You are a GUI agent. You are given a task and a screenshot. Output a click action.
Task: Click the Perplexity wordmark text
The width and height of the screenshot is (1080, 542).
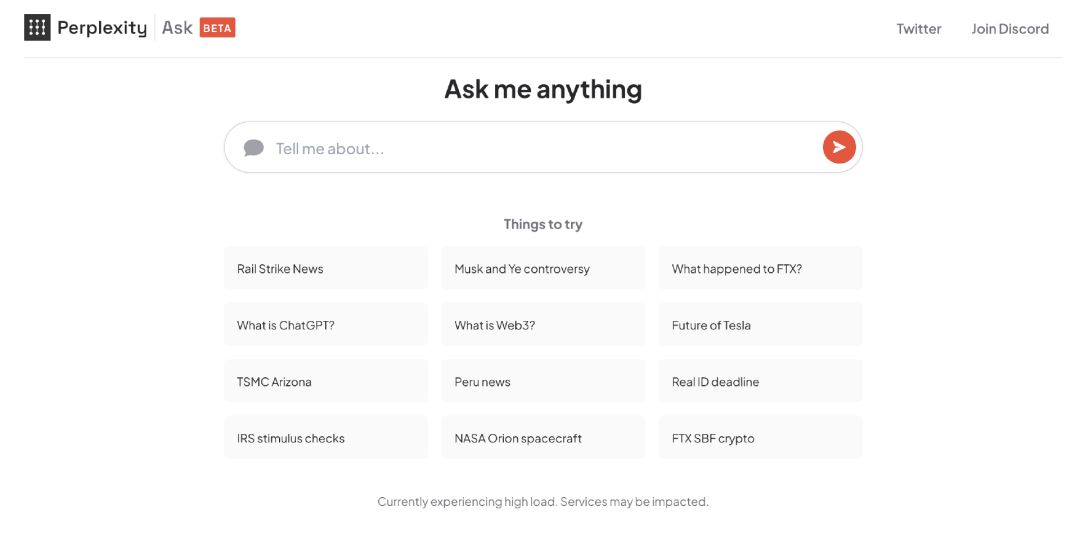[102, 28]
